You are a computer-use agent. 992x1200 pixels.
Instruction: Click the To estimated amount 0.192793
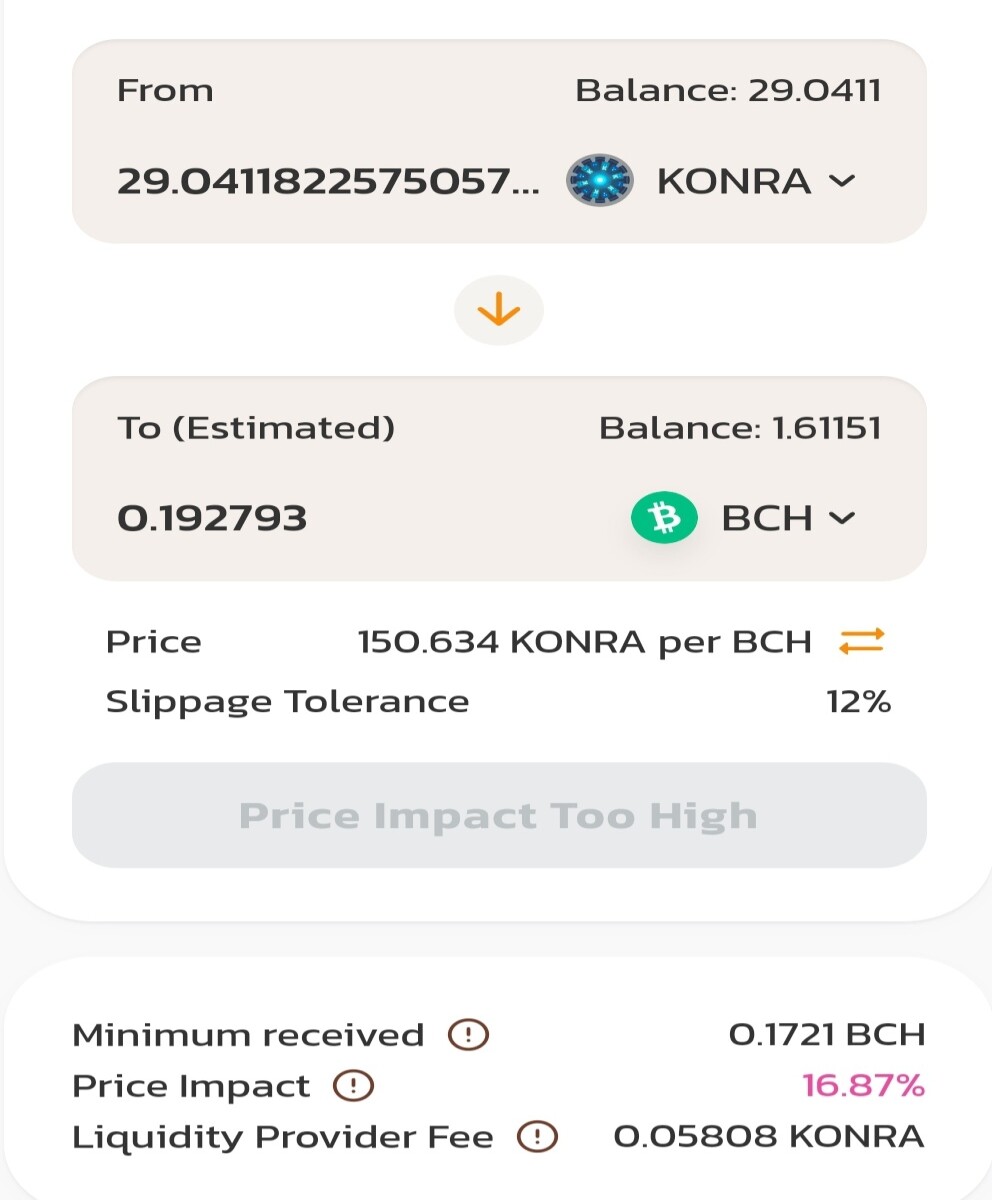(x=212, y=518)
